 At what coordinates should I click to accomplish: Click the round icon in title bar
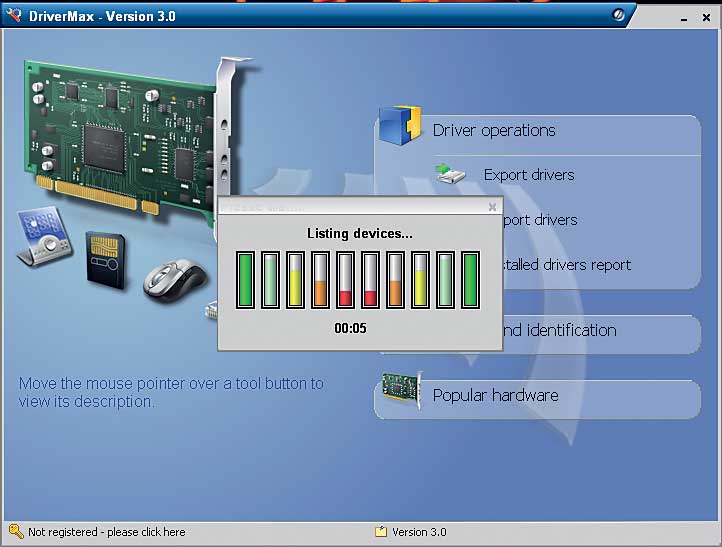tap(618, 15)
